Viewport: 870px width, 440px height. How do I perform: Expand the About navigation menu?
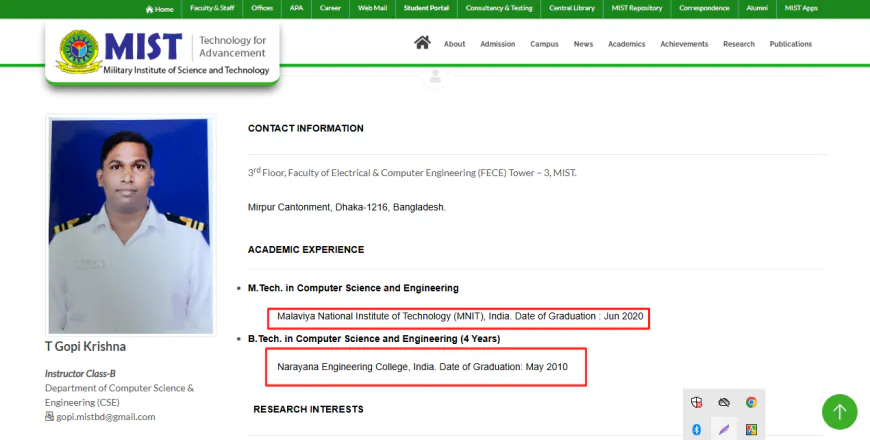pyautogui.click(x=454, y=44)
